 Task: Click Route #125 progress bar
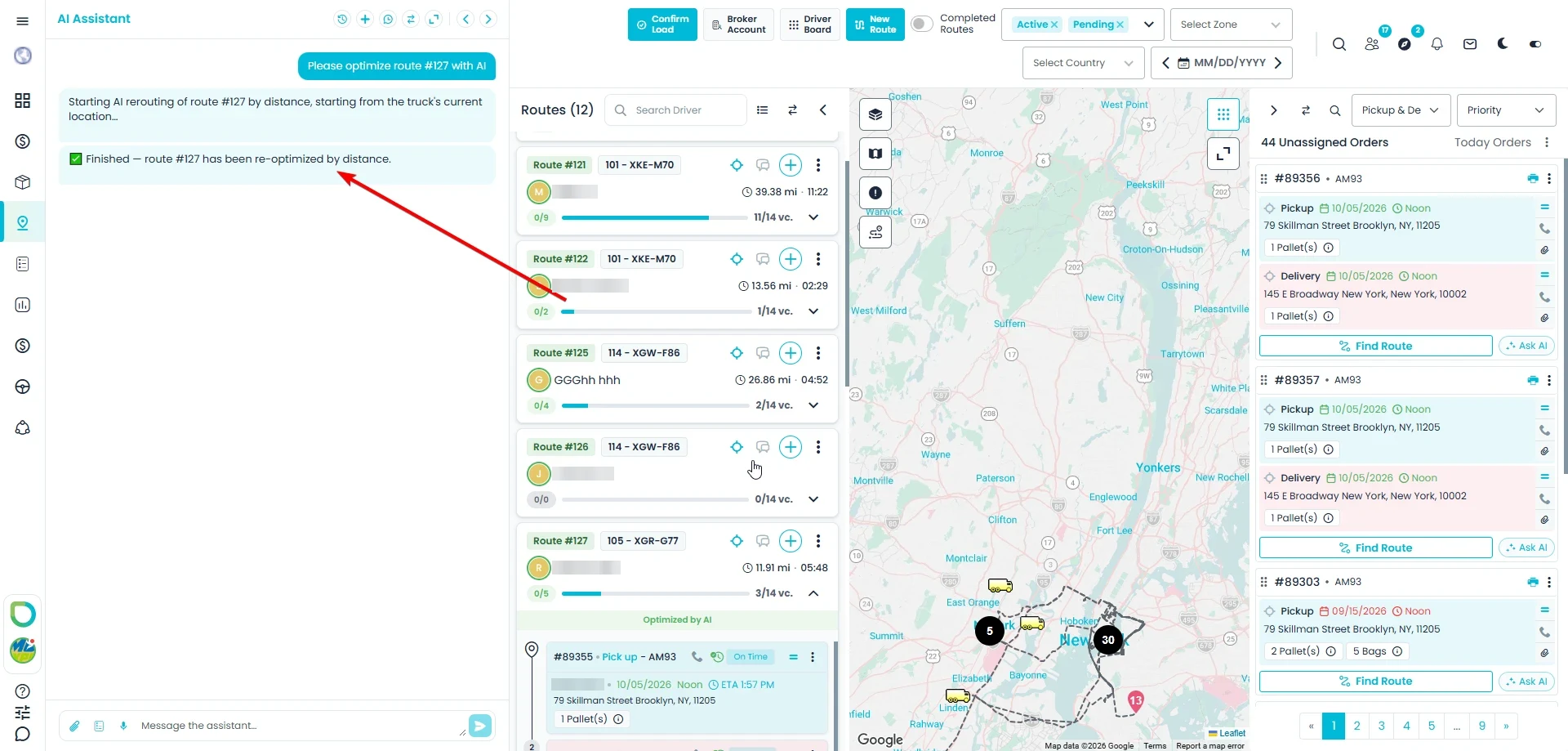coord(655,406)
